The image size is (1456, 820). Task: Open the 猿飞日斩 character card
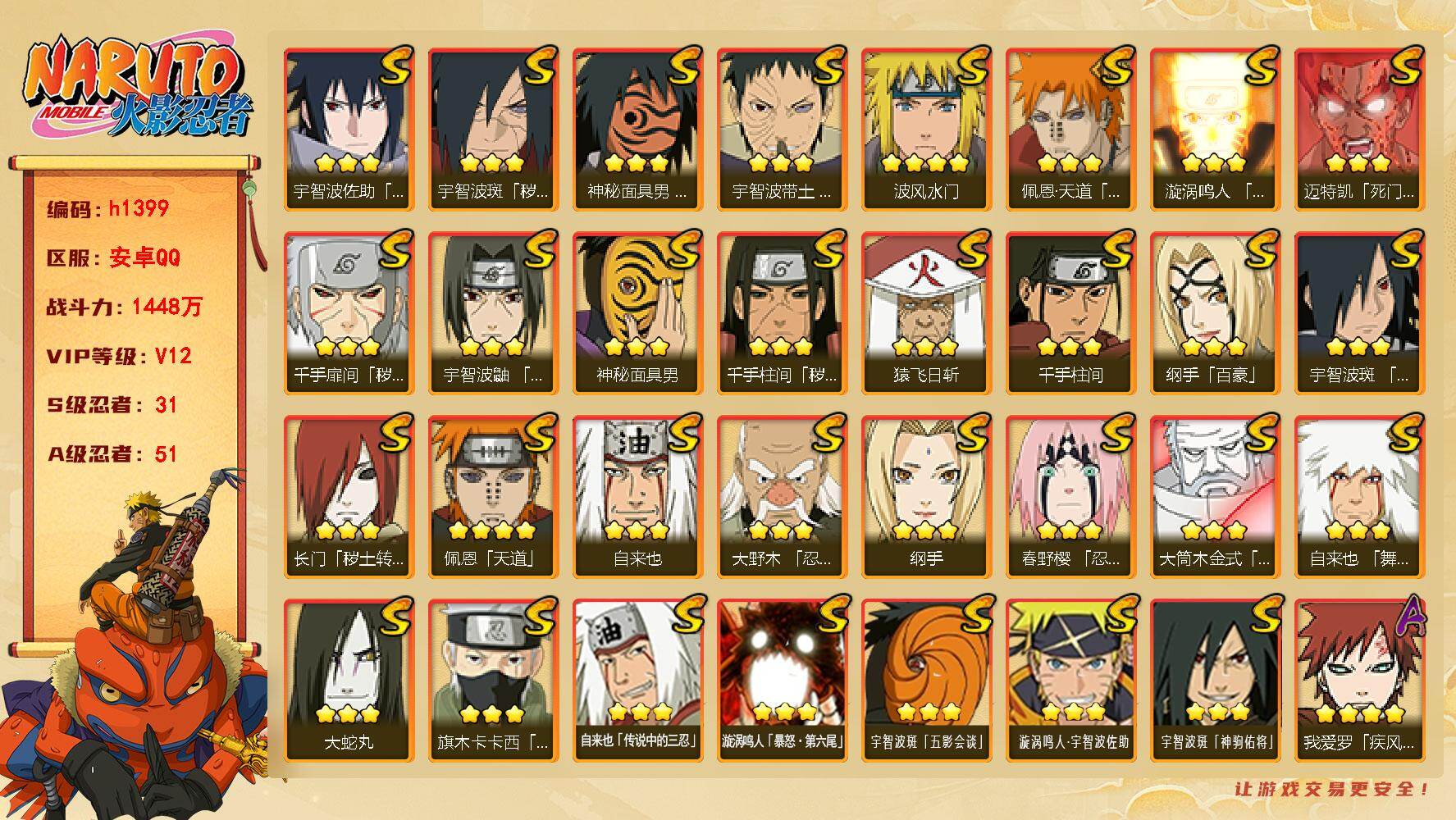(926, 313)
